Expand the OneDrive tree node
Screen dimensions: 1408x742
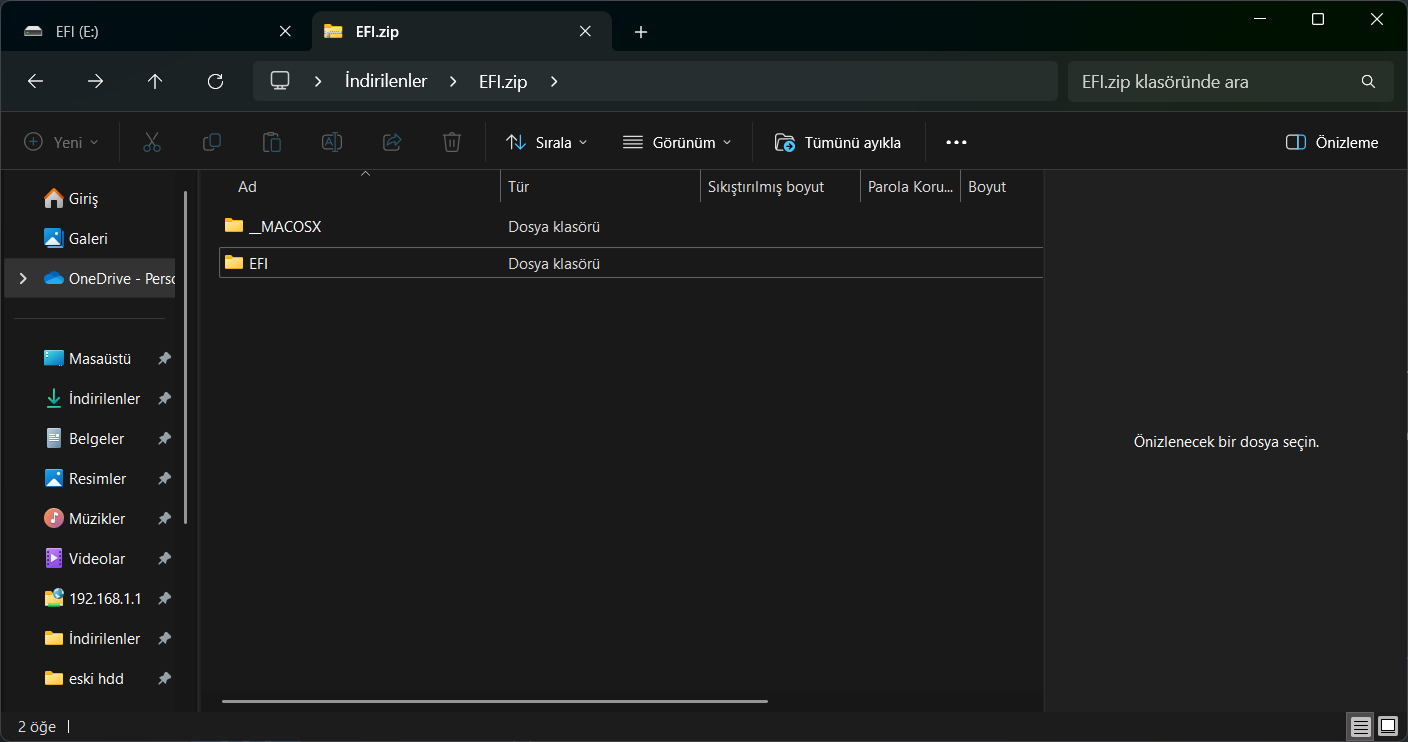click(x=24, y=278)
